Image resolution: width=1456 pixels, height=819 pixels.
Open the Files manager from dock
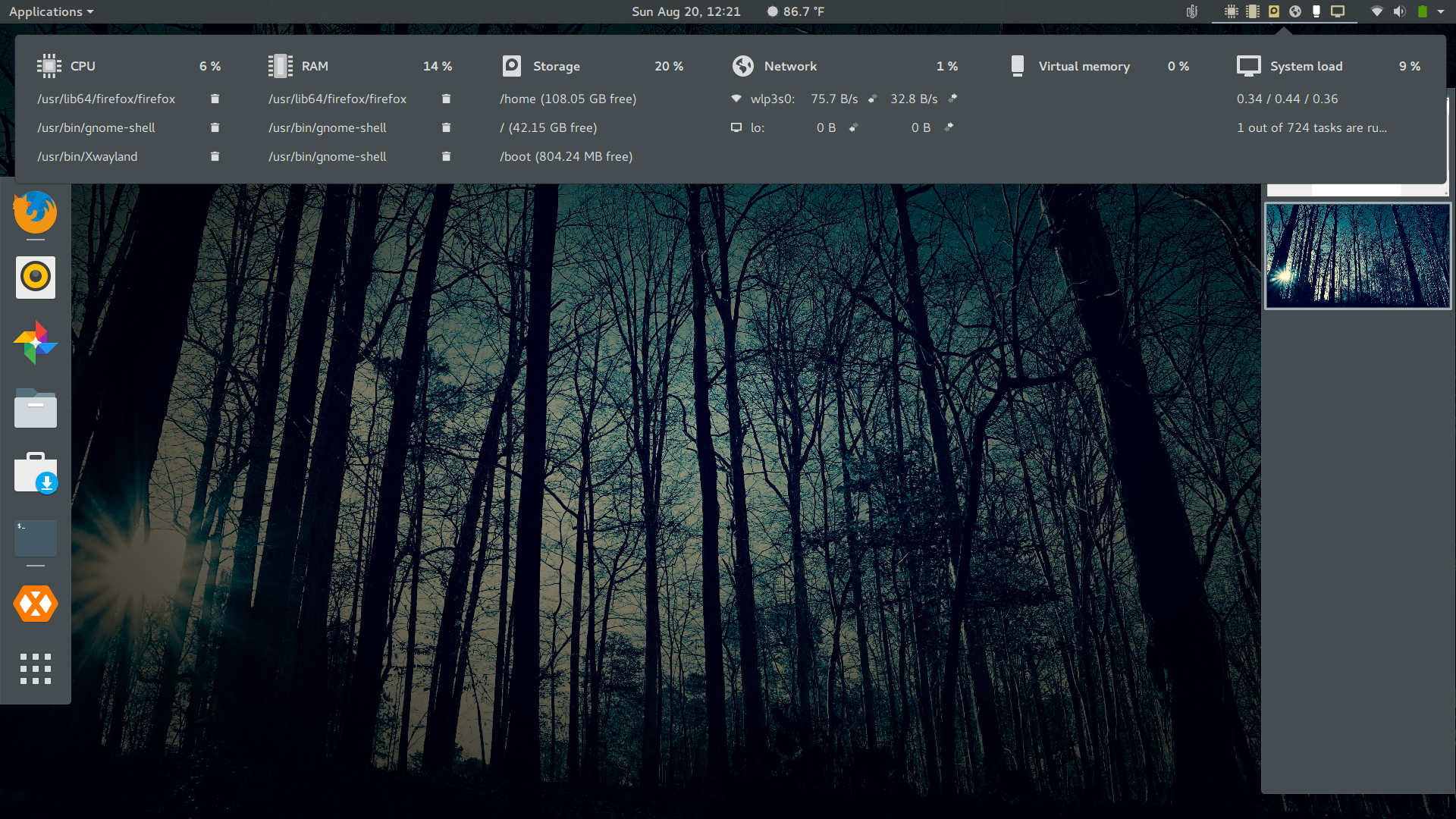(35, 409)
